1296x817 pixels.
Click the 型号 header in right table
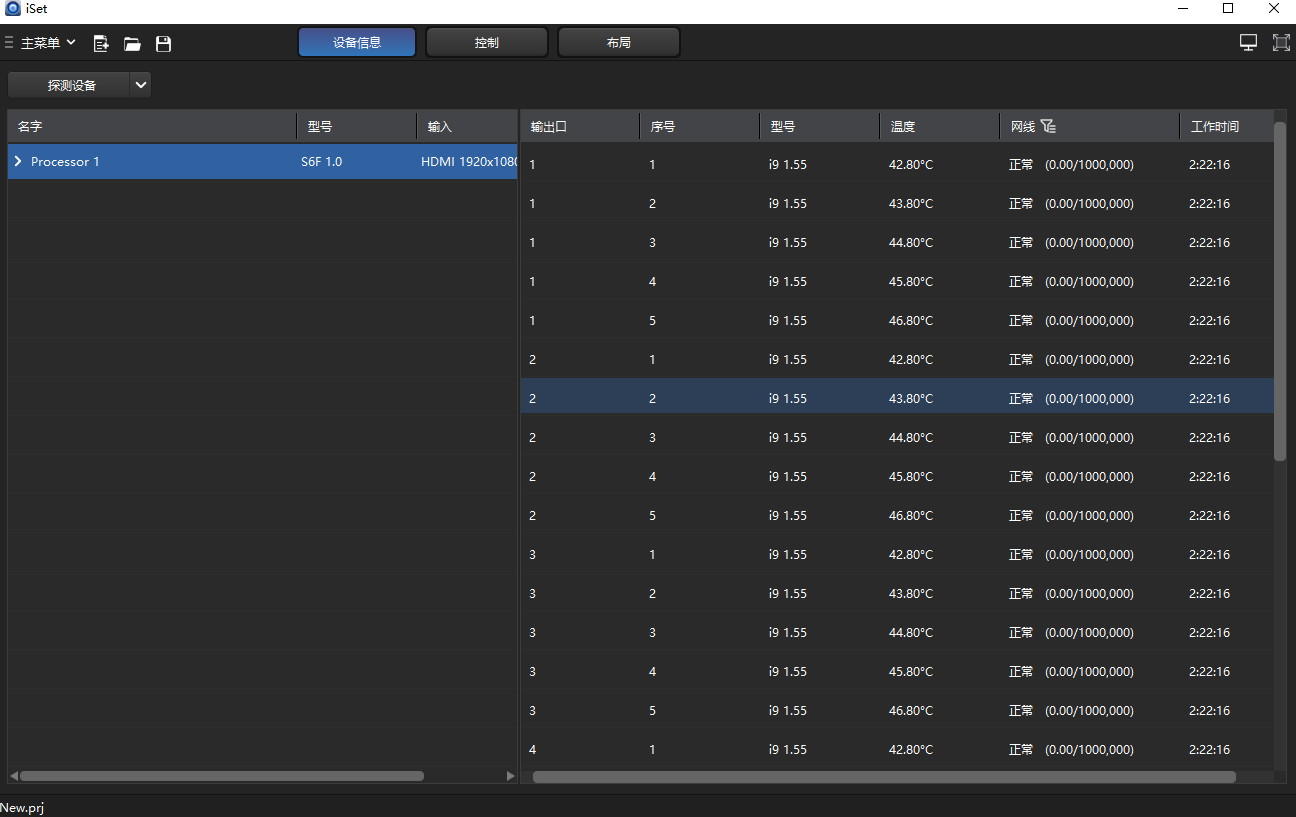pos(820,126)
